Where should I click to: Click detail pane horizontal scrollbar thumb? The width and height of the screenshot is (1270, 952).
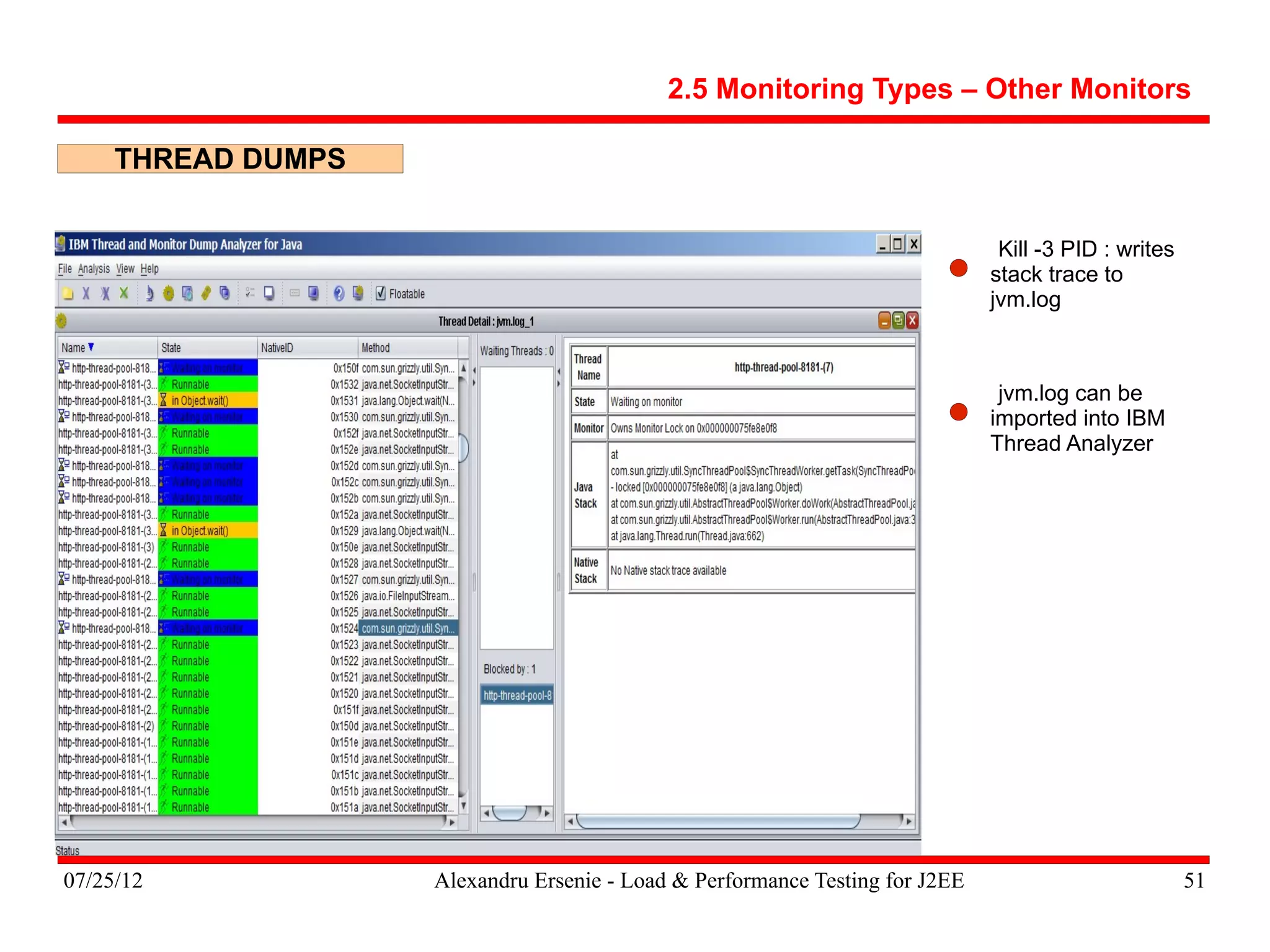pos(717,822)
